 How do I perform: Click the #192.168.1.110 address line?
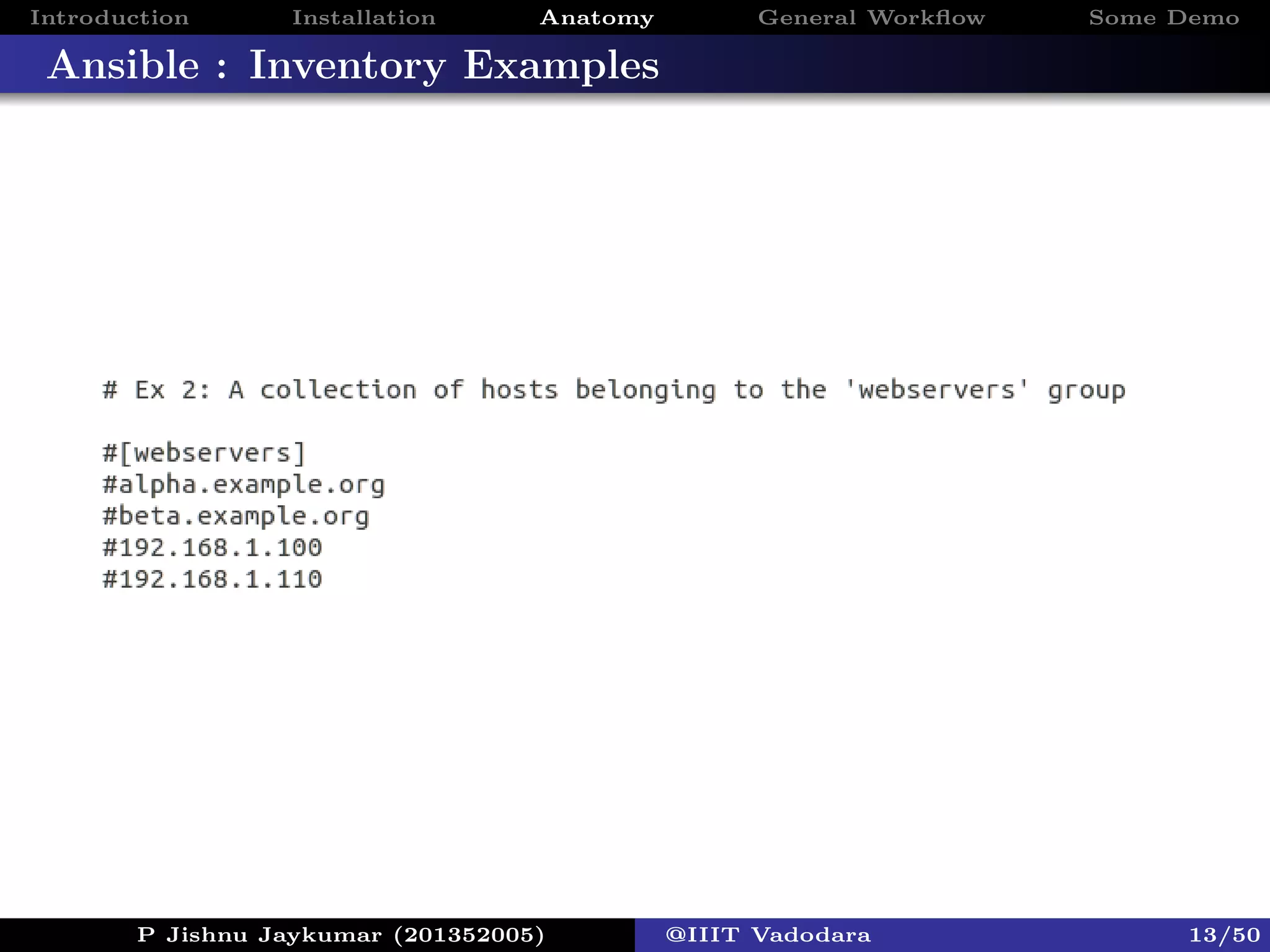point(212,579)
